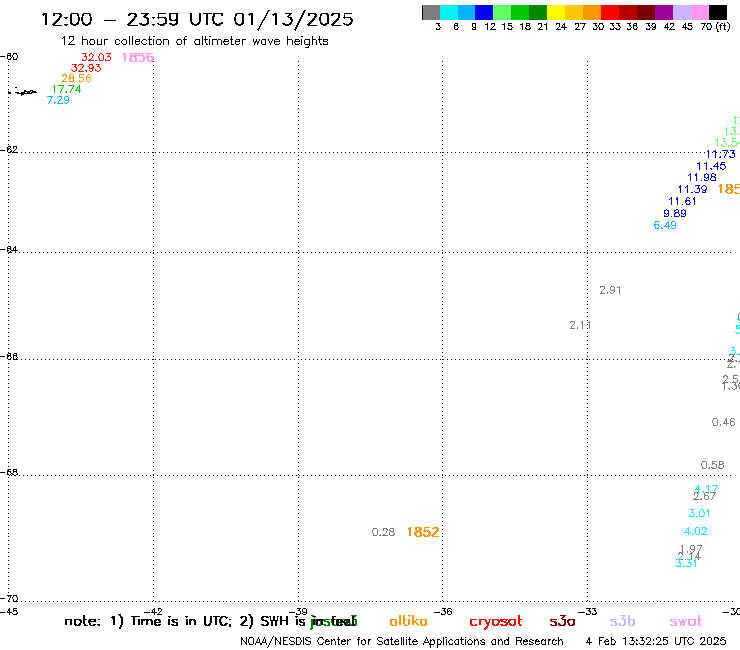This screenshot has width=740, height=650.
Task: Click the pink 'swot' legend label
Action: click(686, 622)
